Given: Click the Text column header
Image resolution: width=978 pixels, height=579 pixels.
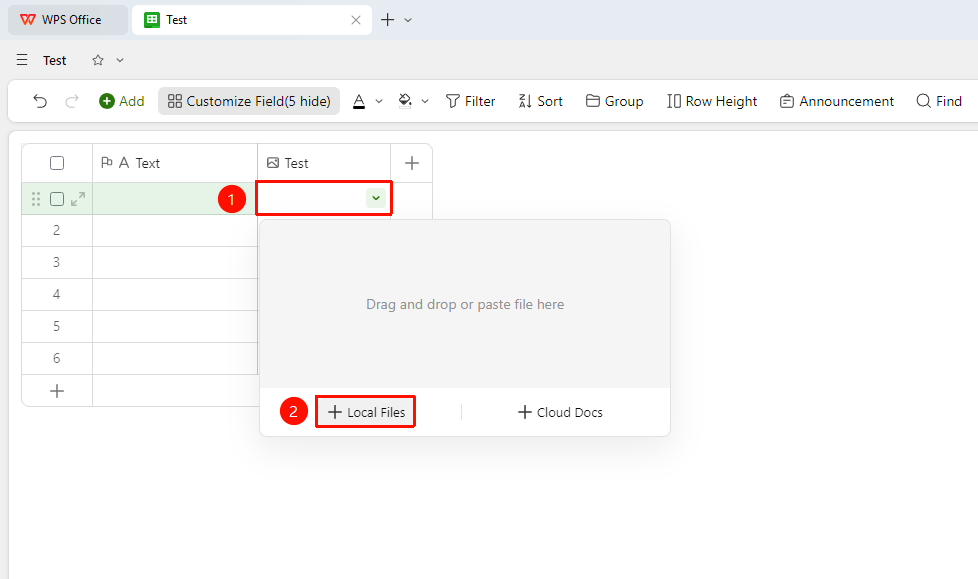Looking at the screenshot, I should [x=175, y=163].
